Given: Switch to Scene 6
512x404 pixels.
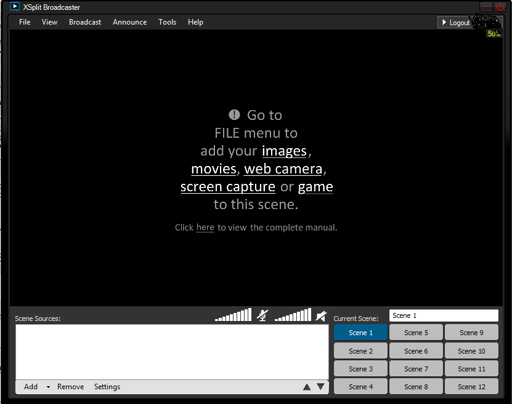Looking at the screenshot, I should (416, 351).
